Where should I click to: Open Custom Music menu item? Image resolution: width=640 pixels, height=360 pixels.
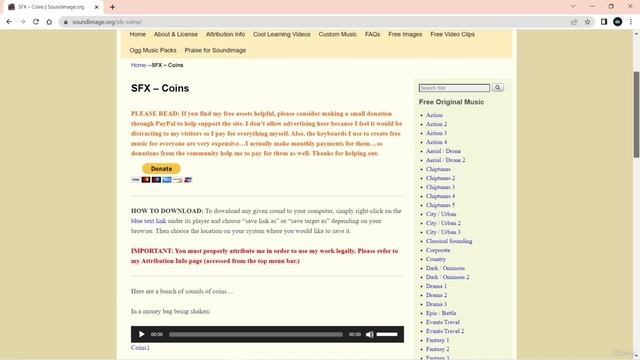(x=338, y=34)
